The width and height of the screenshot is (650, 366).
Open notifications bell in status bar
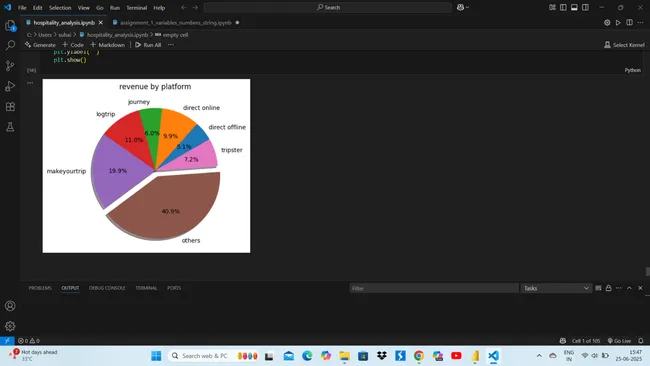[640, 341]
